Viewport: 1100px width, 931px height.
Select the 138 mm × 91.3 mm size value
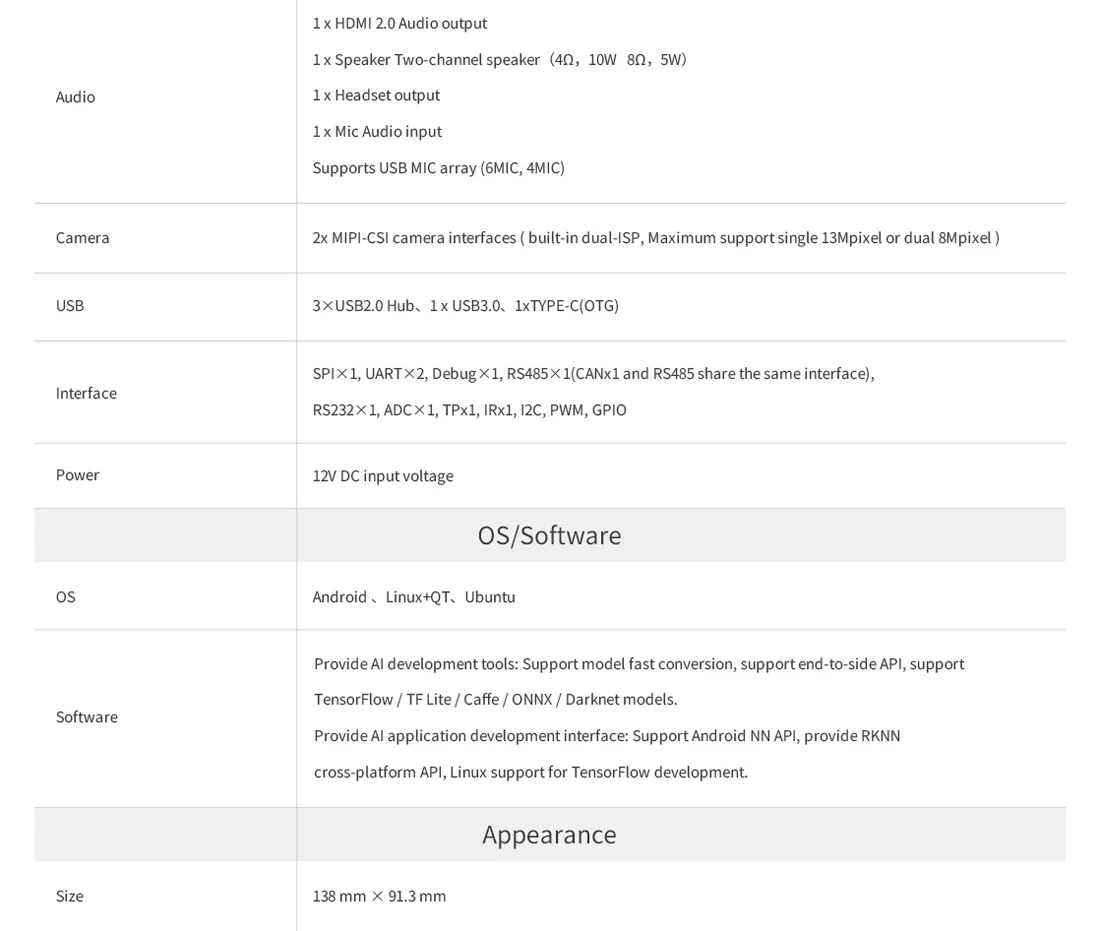tap(379, 896)
